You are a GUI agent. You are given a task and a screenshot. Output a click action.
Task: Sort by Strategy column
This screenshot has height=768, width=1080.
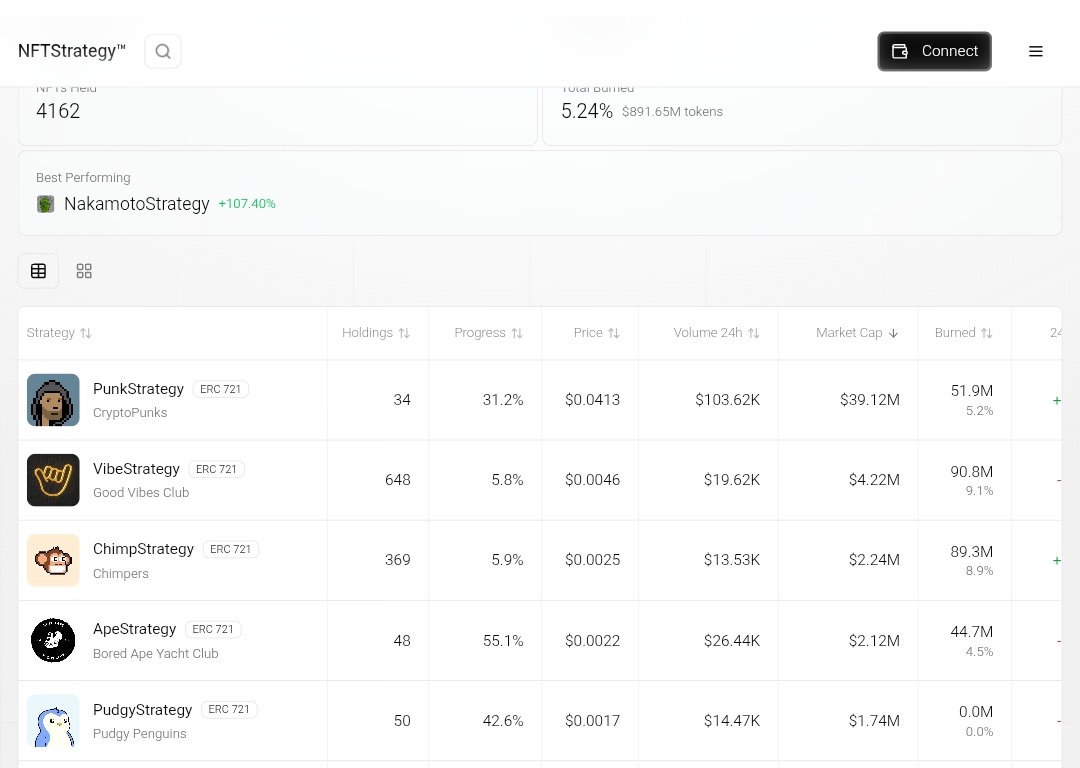pos(59,333)
